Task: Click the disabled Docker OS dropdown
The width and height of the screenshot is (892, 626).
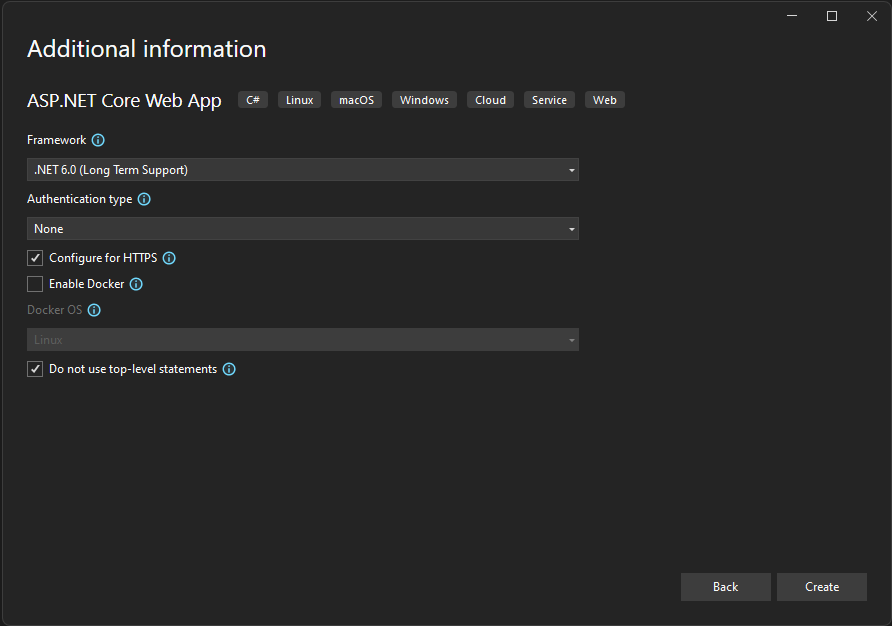Action: pyautogui.click(x=302, y=340)
